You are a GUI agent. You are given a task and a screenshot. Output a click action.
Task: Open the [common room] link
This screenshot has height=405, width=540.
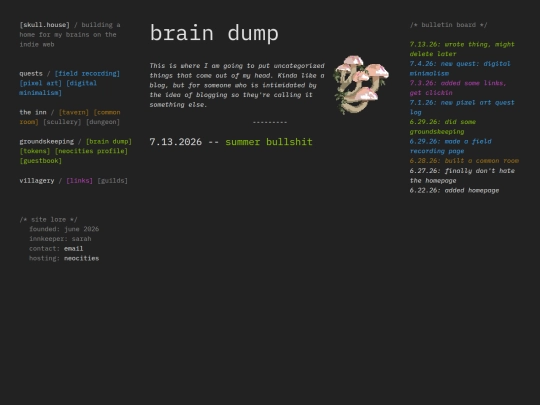pos(70,117)
